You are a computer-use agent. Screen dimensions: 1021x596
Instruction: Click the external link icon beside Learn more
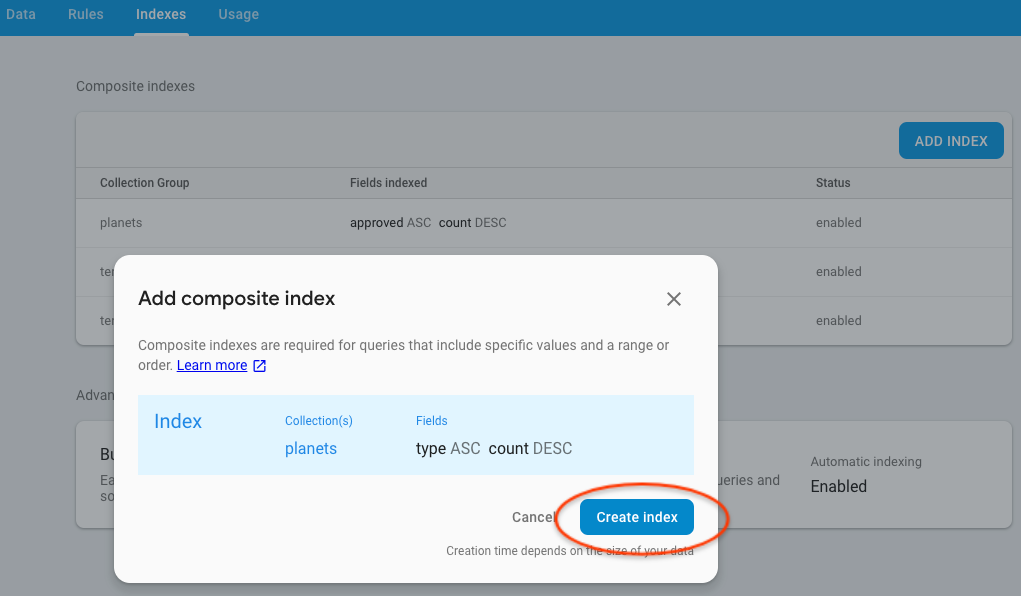click(259, 366)
